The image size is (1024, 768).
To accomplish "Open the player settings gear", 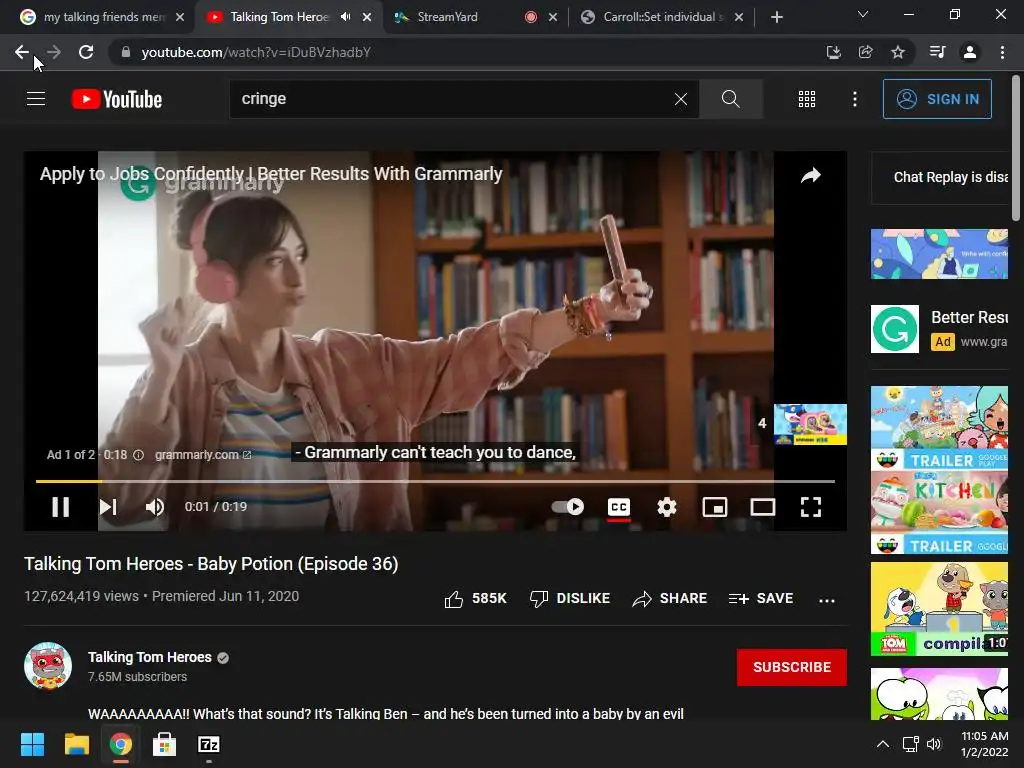I will click(667, 507).
